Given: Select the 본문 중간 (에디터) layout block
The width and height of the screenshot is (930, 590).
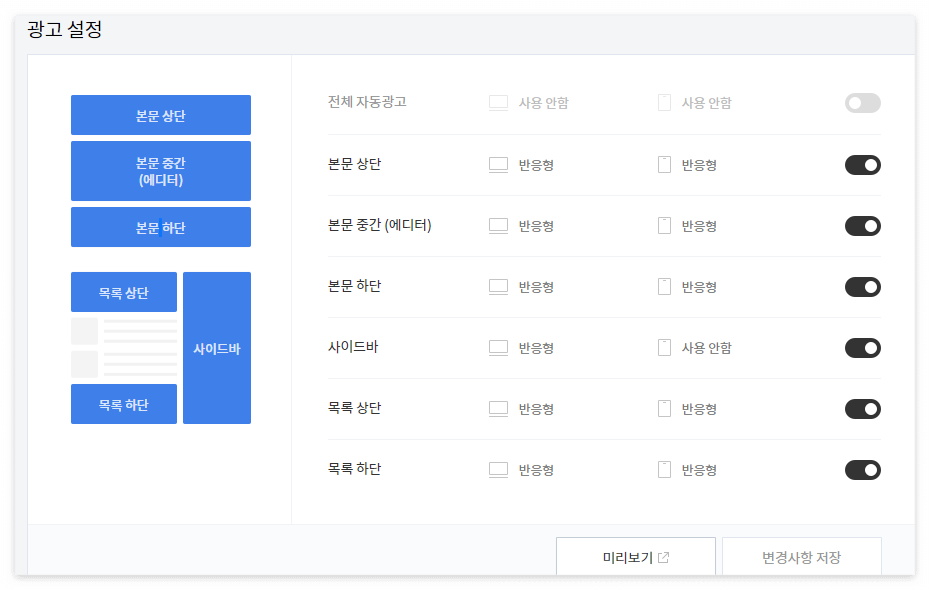Looking at the screenshot, I should point(161,171).
